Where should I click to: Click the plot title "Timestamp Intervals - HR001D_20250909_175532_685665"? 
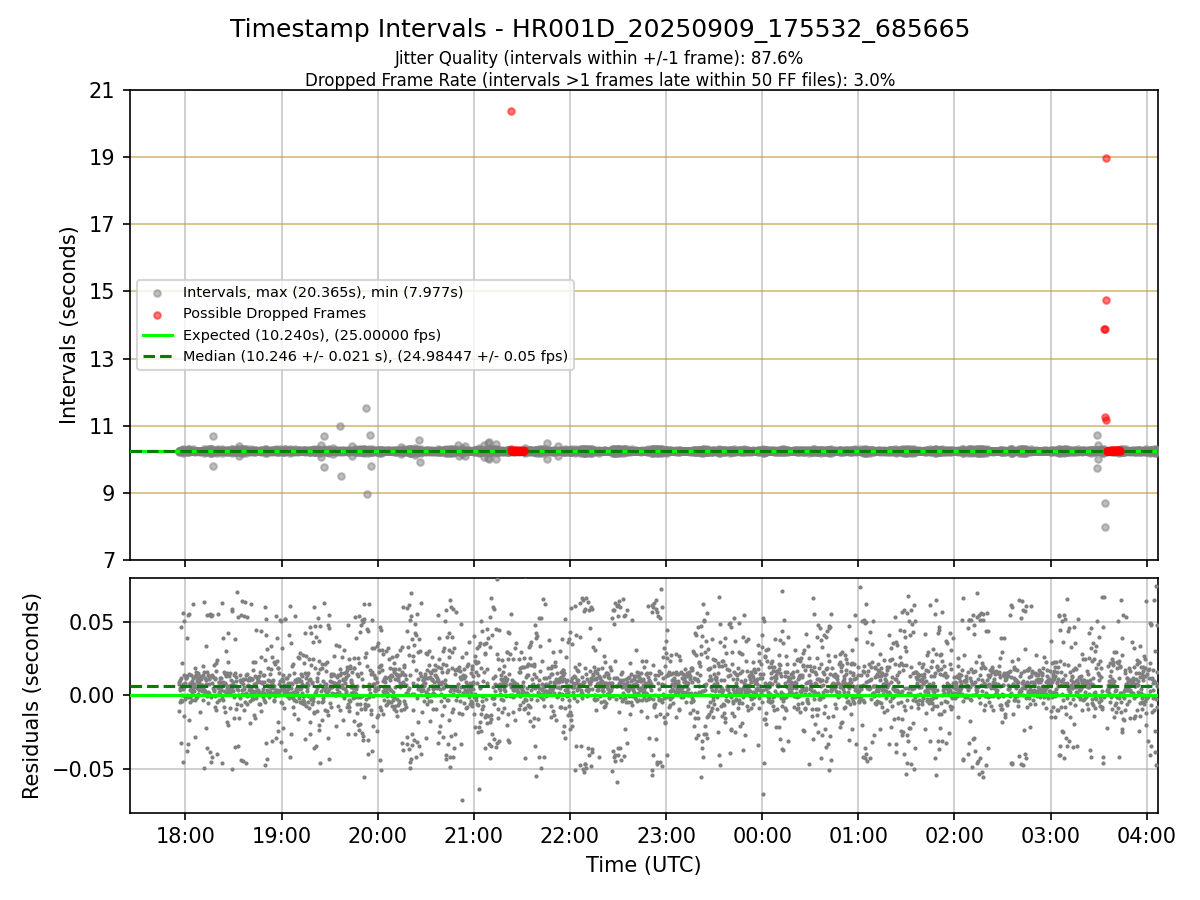click(600, 29)
